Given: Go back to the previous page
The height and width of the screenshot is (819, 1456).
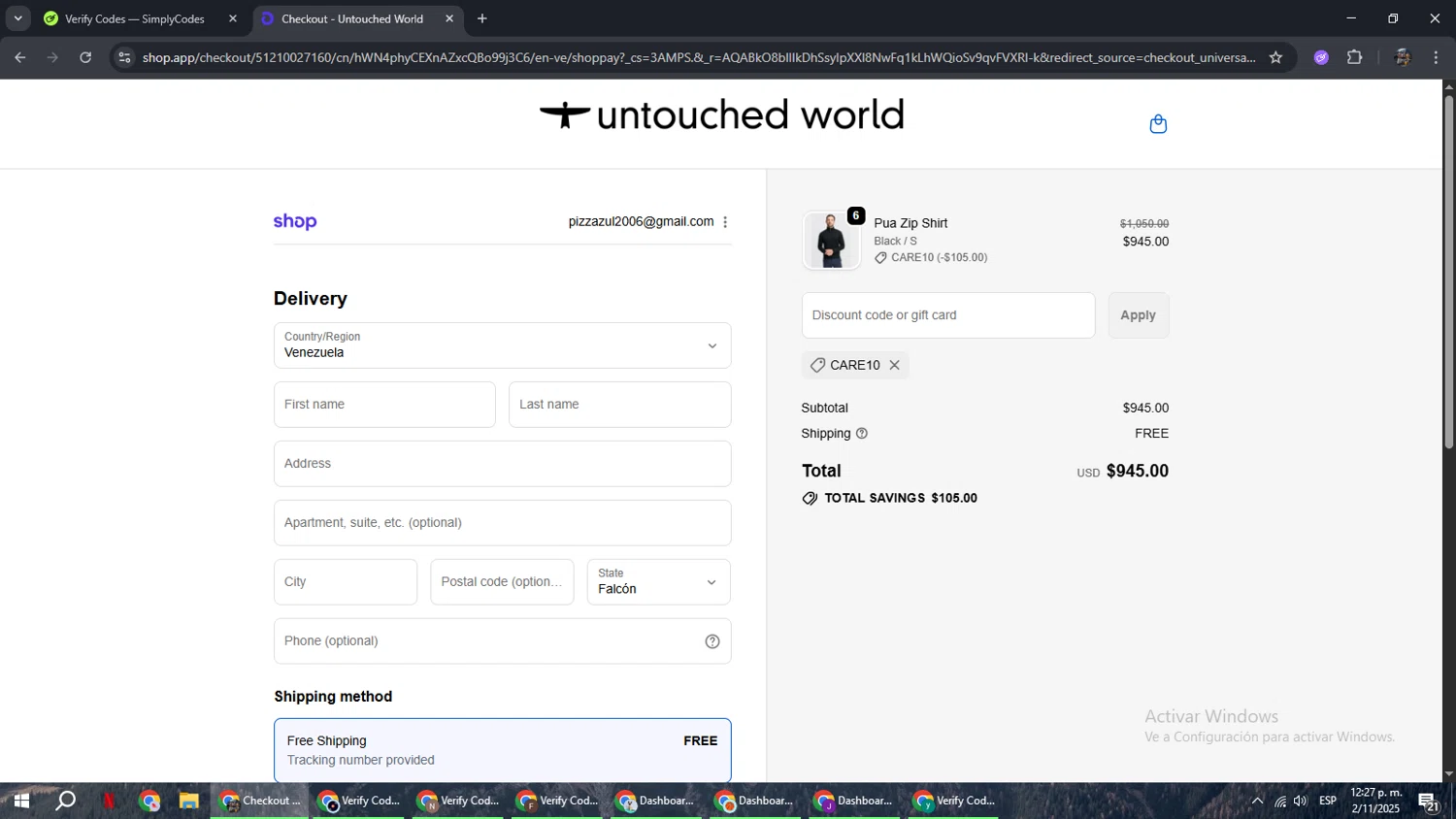Looking at the screenshot, I should click(x=19, y=57).
